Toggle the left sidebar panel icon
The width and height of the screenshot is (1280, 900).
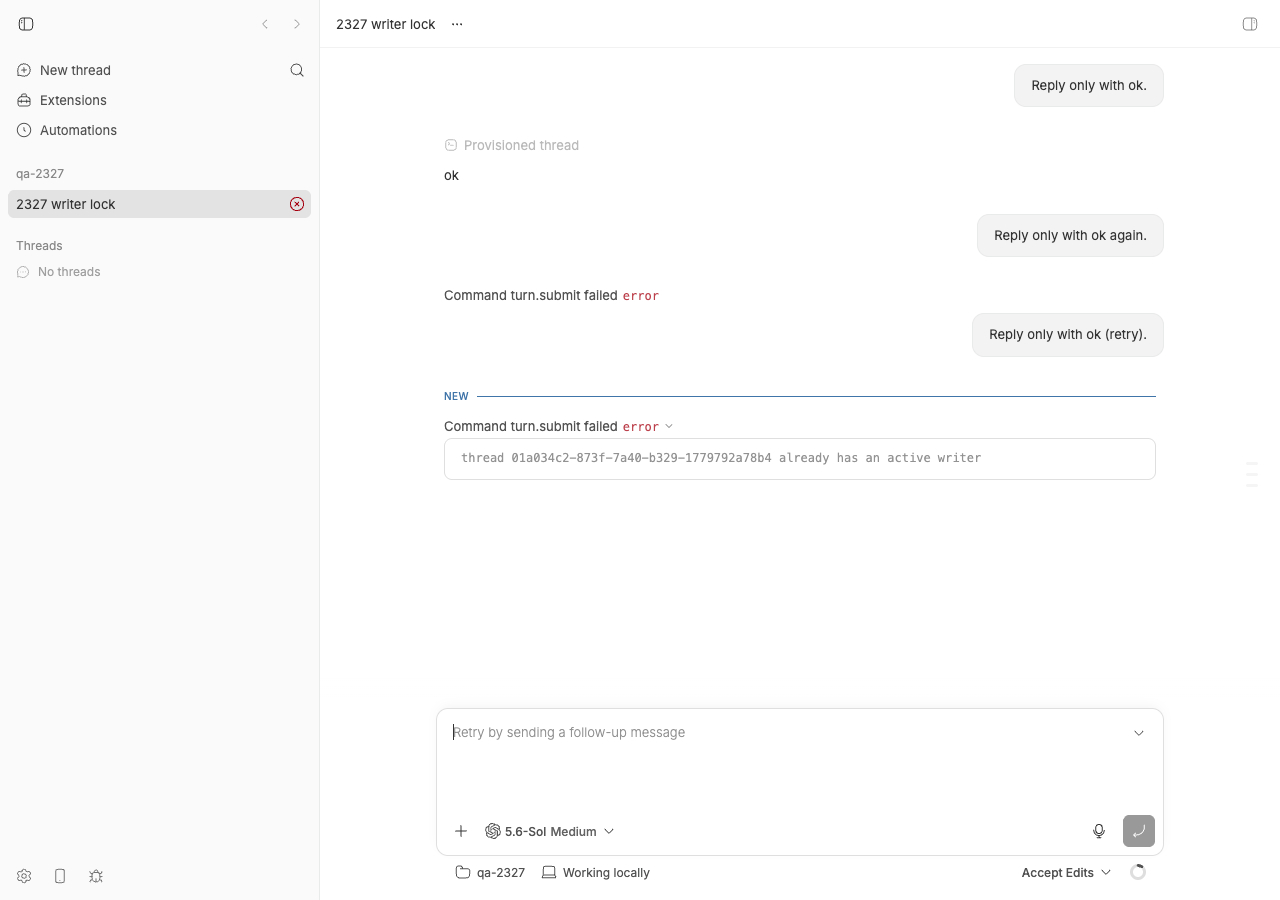(x=26, y=24)
